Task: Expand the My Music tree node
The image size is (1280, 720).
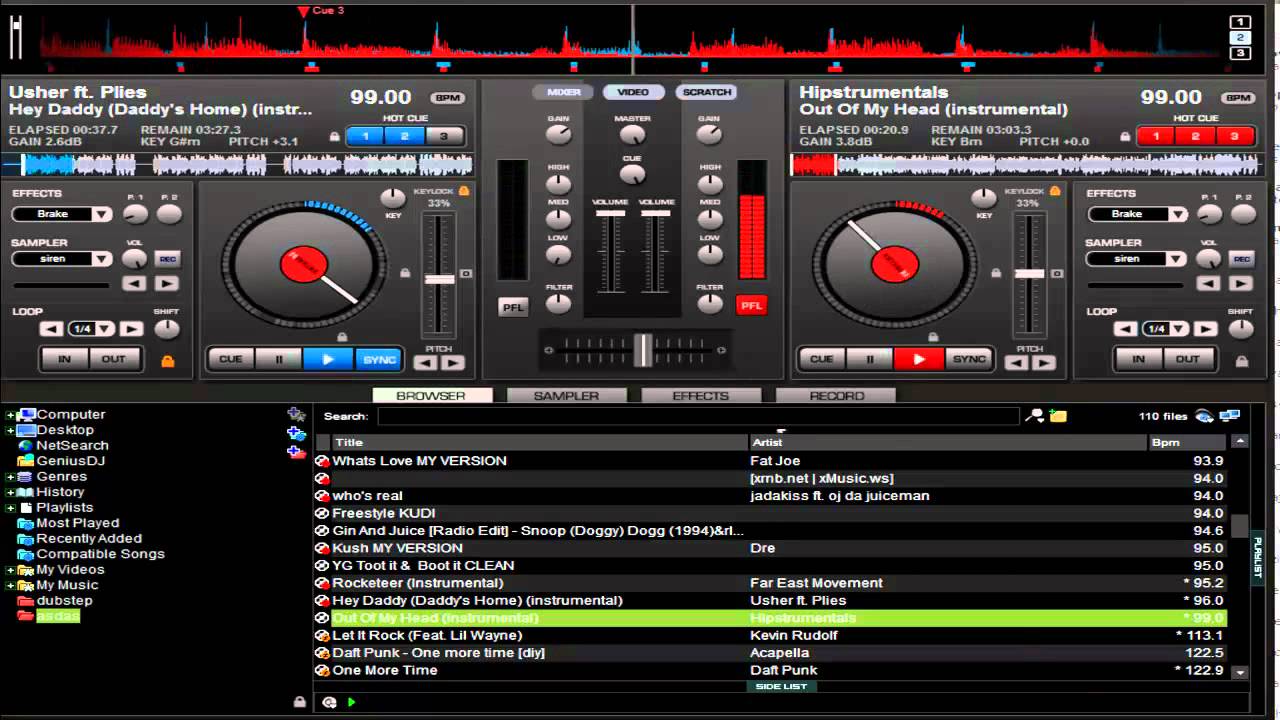Action: 10,585
